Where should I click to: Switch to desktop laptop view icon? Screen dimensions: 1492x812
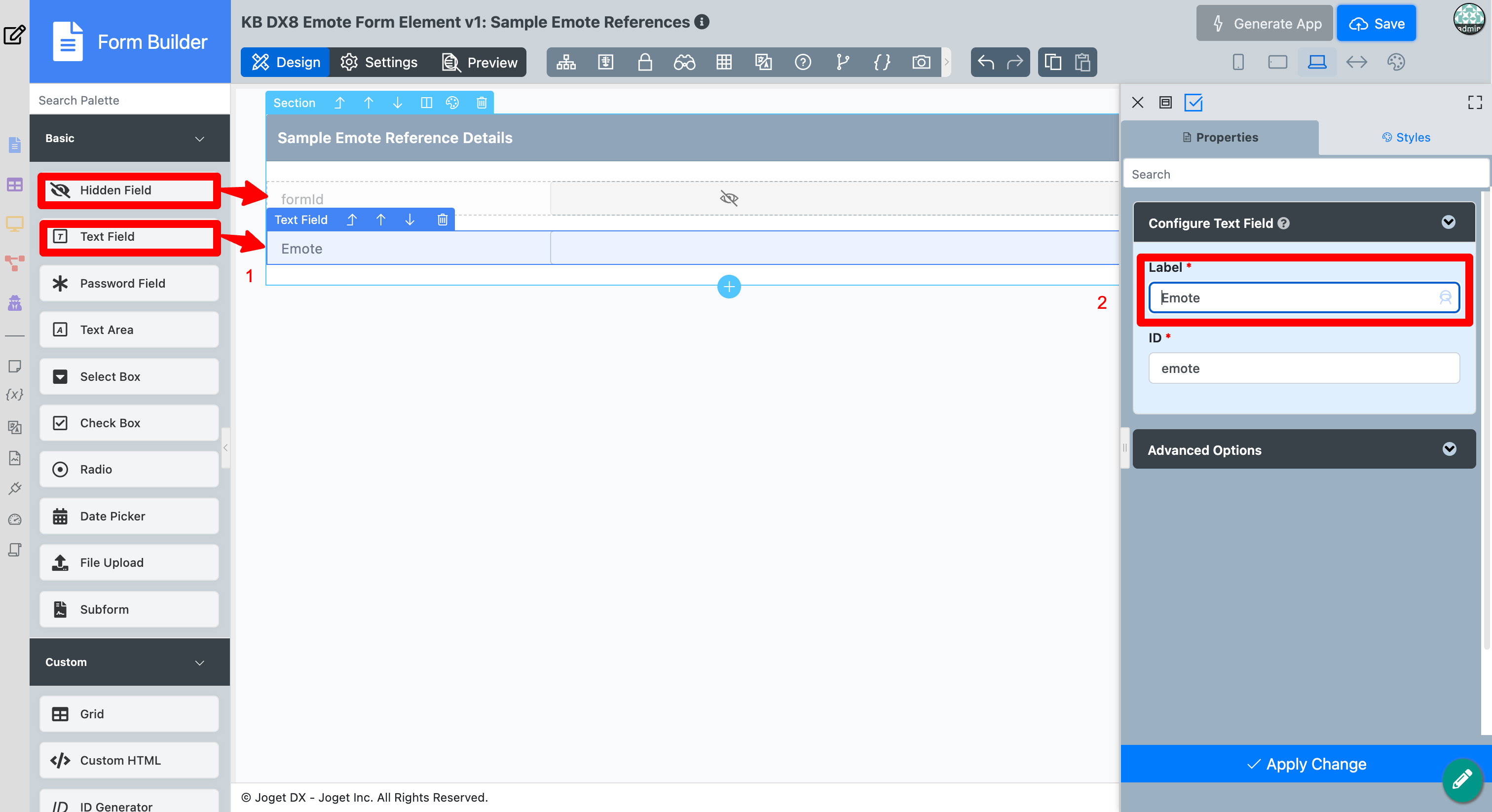click(x=1317, y=62)
